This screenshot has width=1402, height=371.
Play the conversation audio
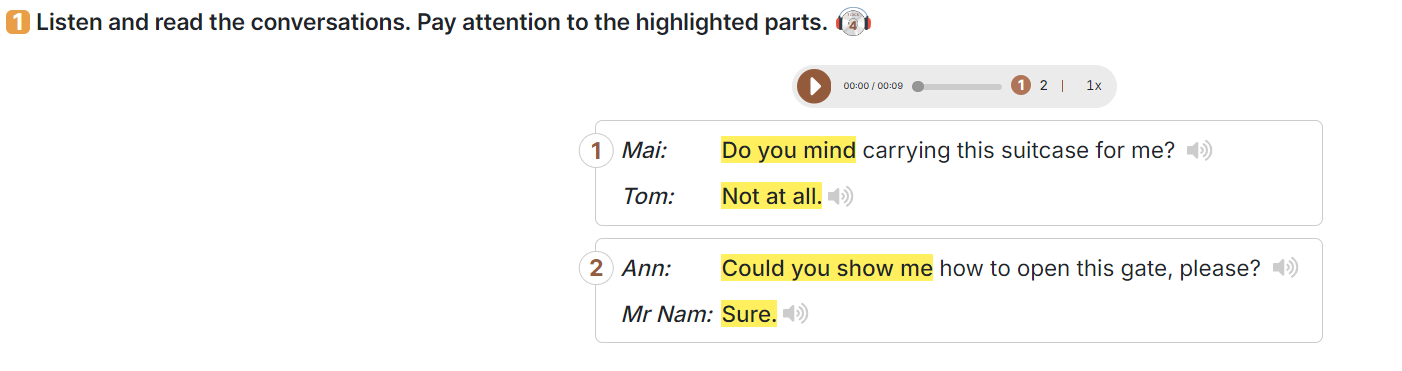pos(814,86)
